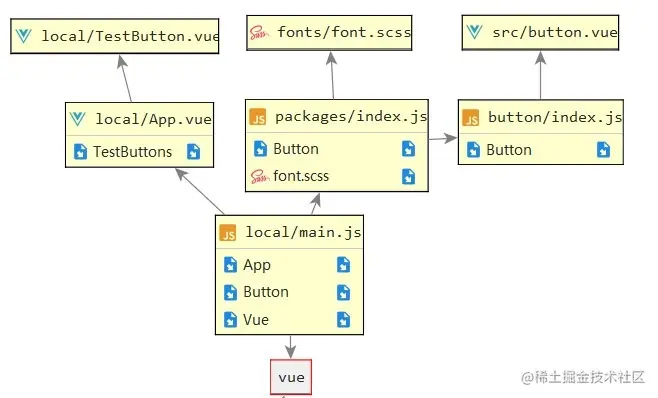
Task: Select Button row text in button/index.js
Action: coord(509,150)
